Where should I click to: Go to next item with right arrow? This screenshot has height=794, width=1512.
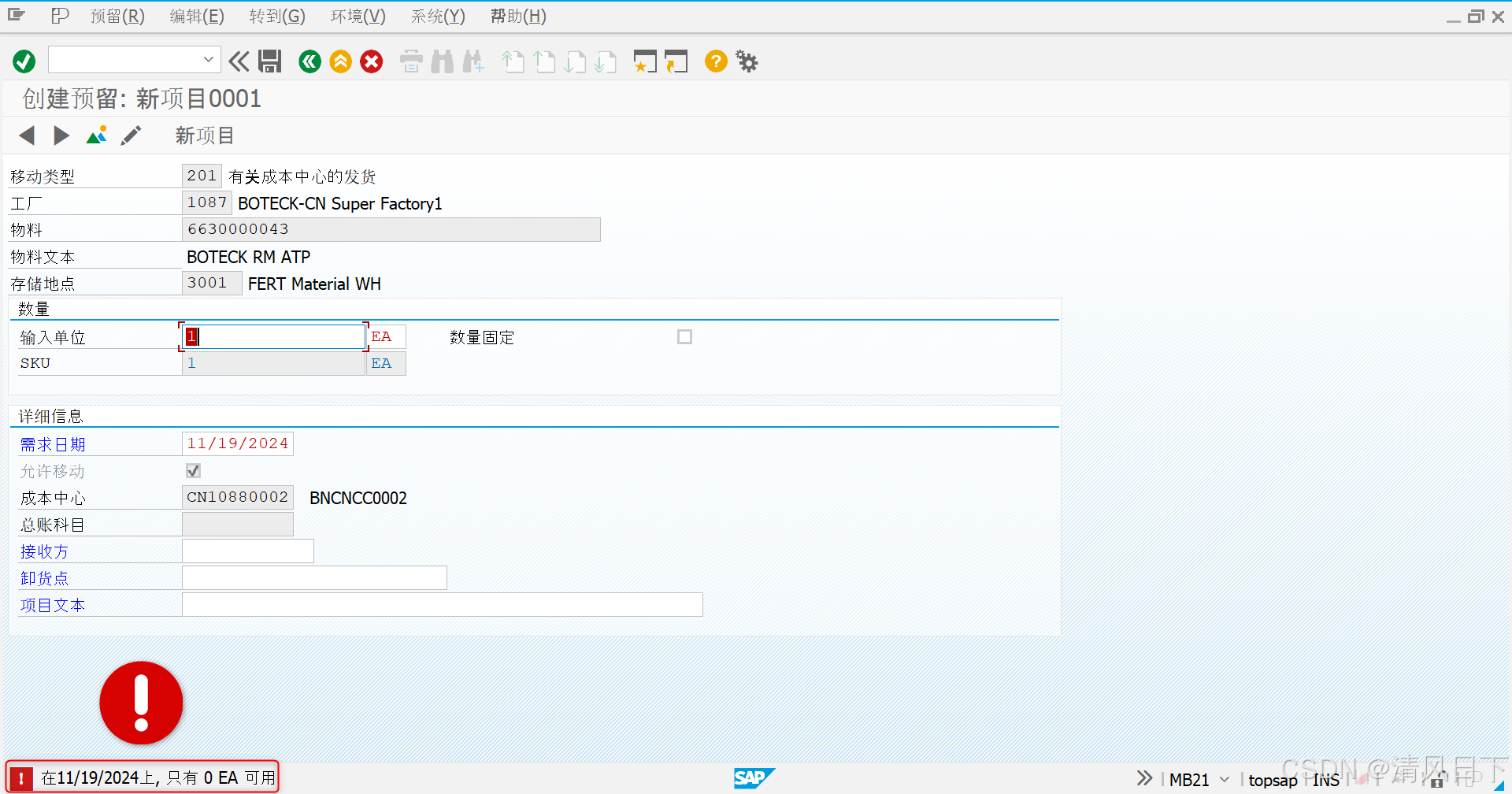[x=61, y=135]
